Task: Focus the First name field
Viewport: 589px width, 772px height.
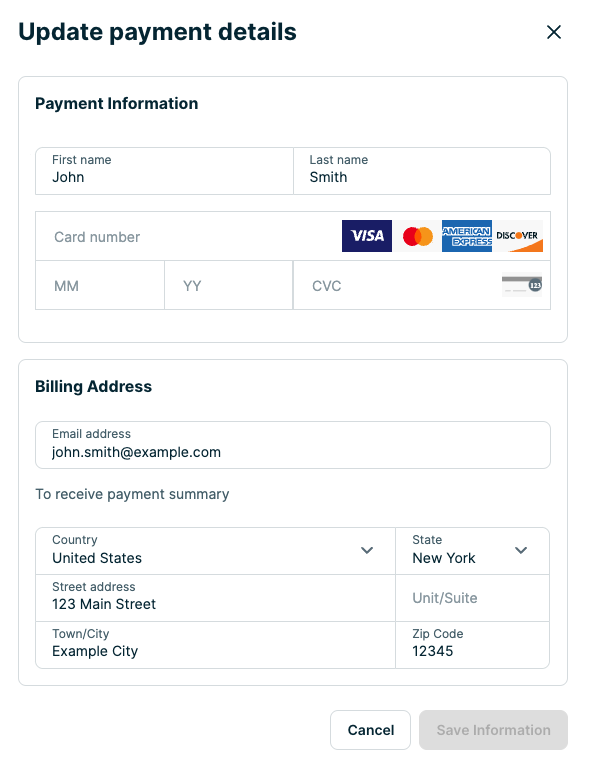Action: (164, 171)
